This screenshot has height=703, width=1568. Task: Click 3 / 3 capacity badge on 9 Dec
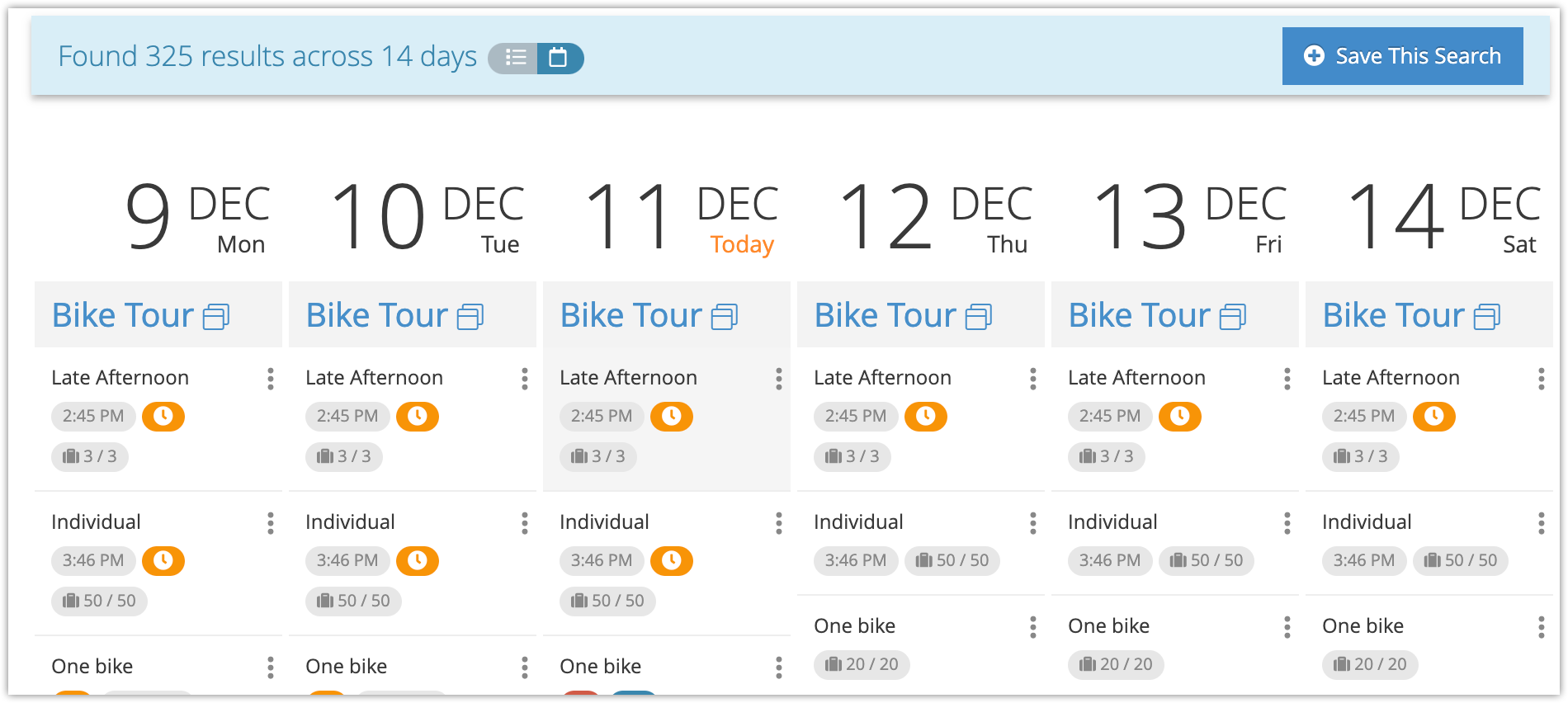[x=90, y=456]
